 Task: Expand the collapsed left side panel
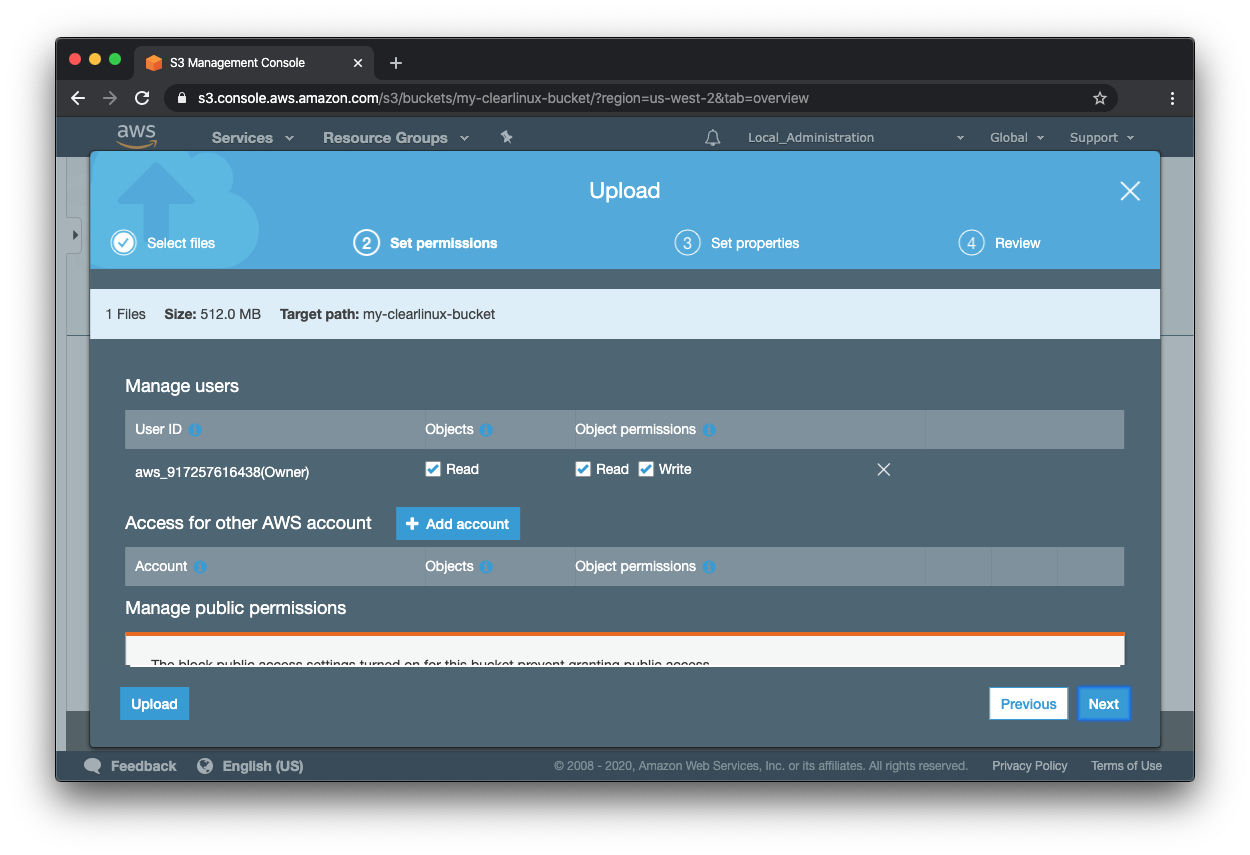click(x=74, y=235)
